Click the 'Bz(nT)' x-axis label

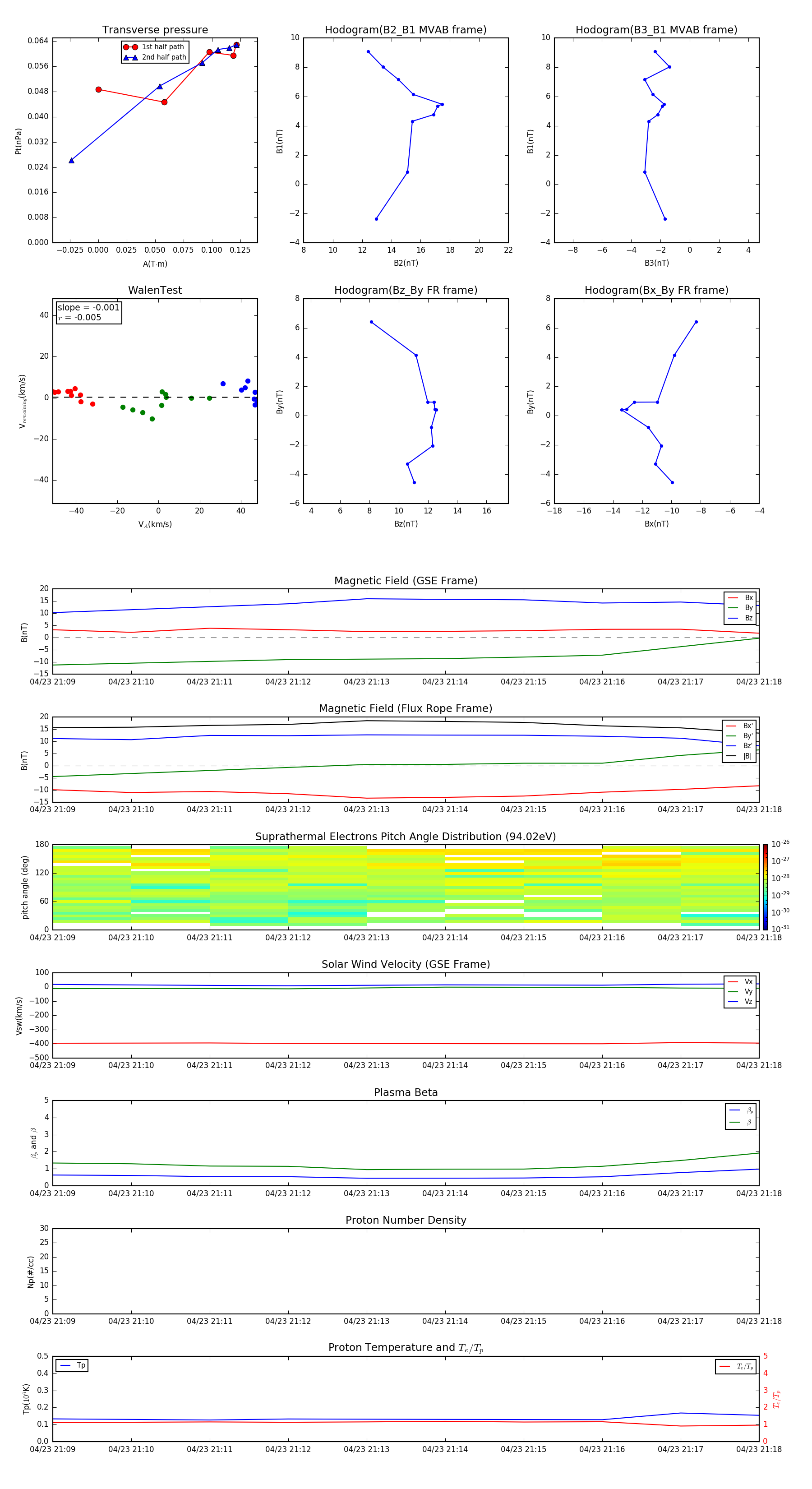click(406, 524)
